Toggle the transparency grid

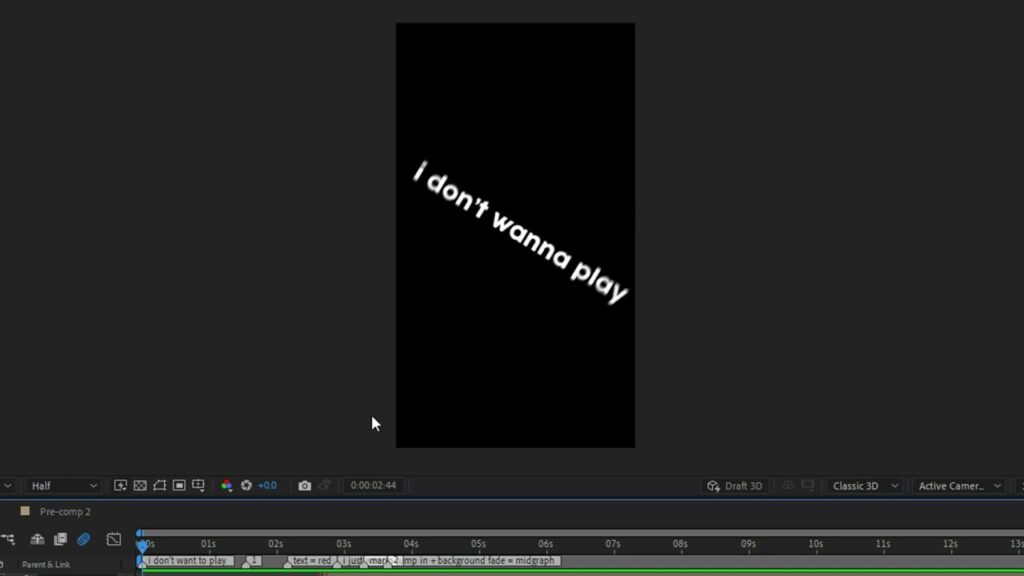pos(140,486)
